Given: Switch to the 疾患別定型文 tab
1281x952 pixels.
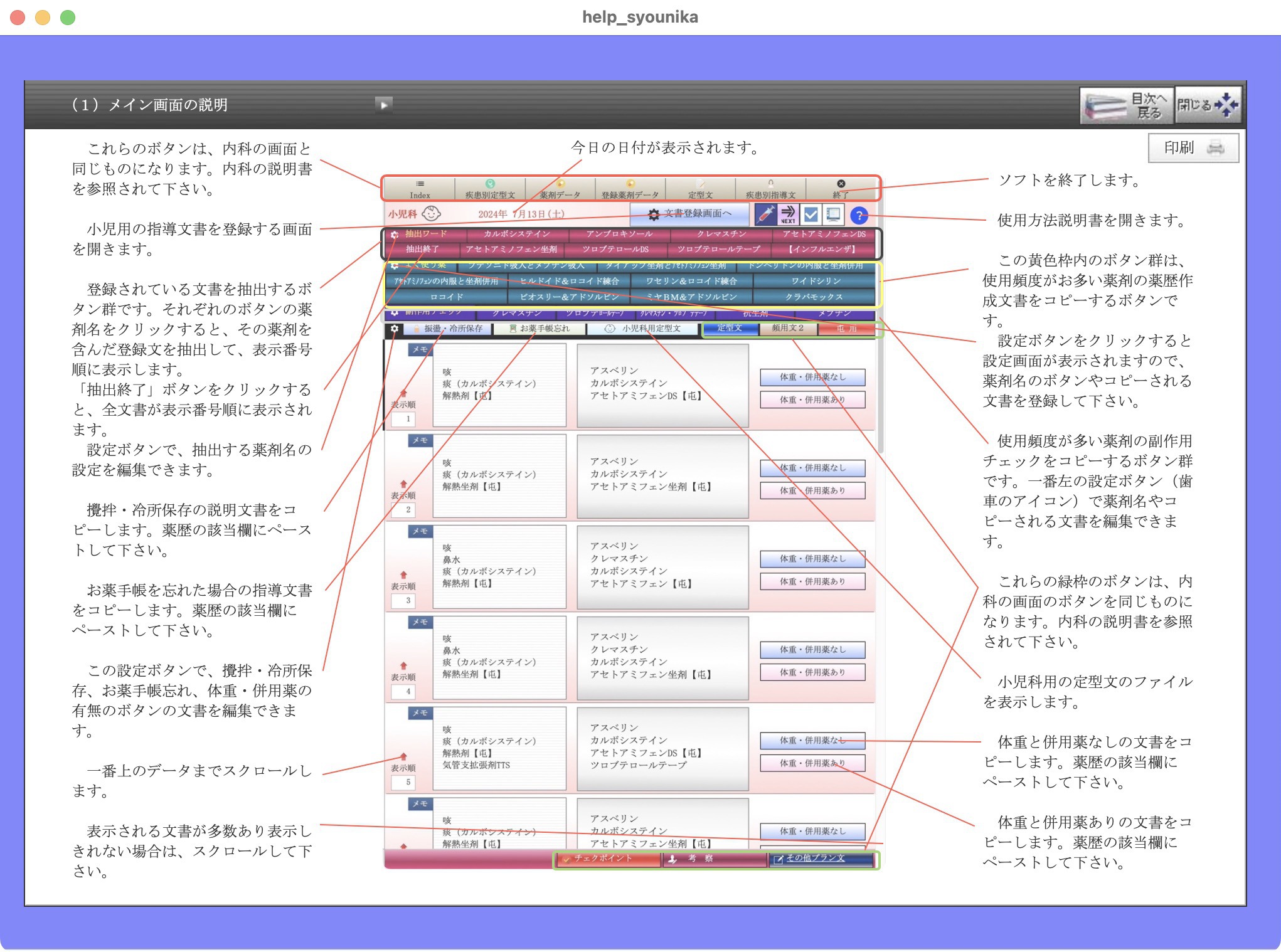Looking at the screenshot, I should [x=490, y=189].
